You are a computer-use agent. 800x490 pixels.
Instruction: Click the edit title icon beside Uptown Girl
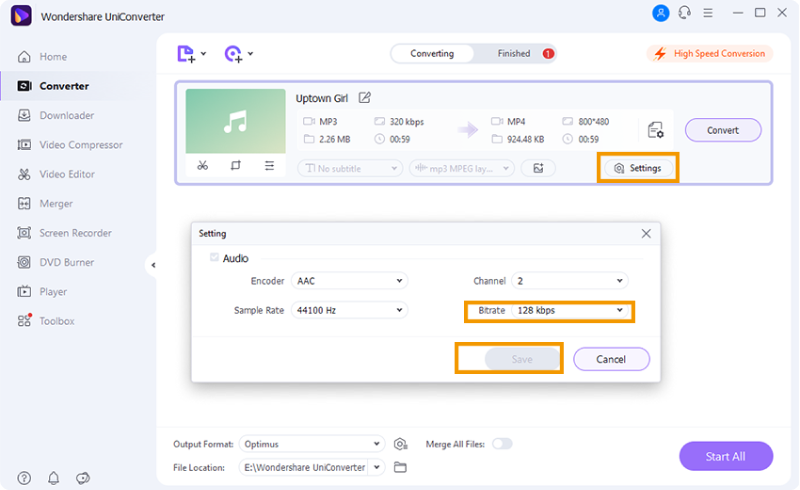point(365,98)
